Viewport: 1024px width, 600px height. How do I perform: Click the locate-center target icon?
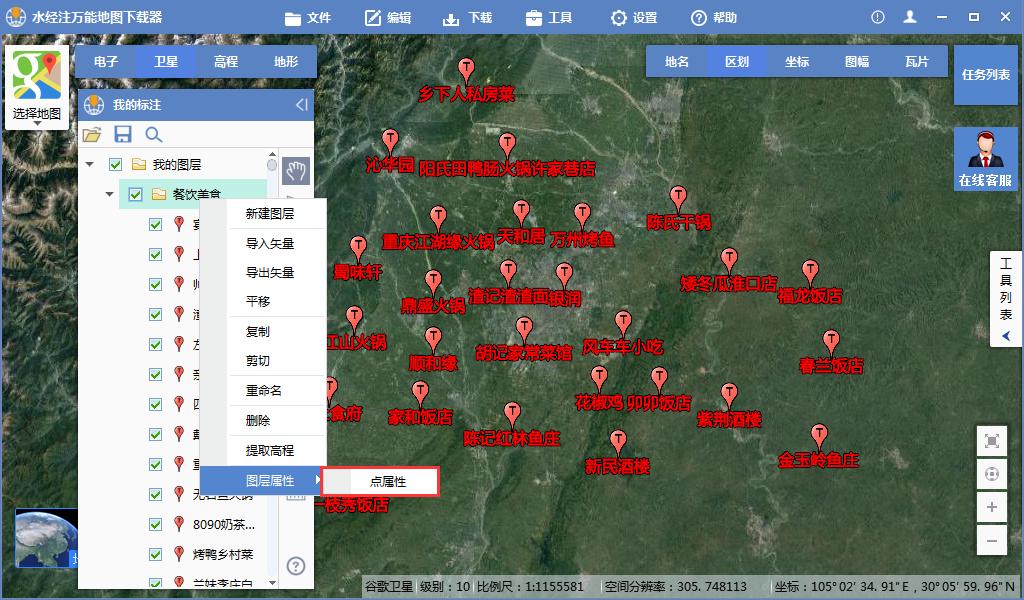[991, 473]
